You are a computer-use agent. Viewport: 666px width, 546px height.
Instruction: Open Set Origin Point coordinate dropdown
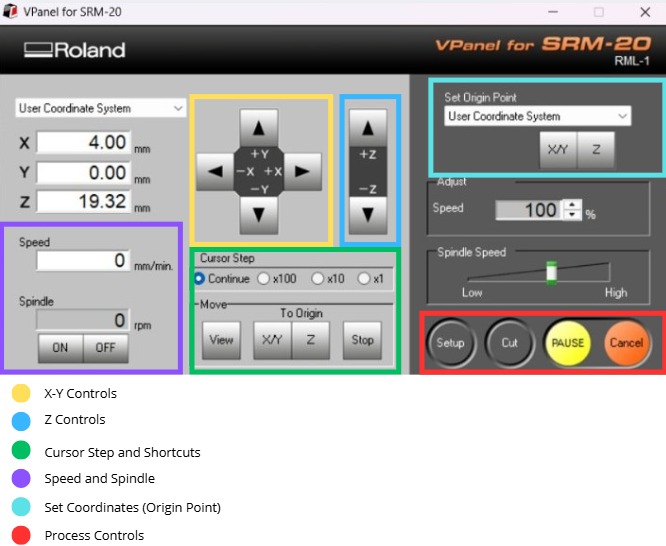(x=537, y=116)
